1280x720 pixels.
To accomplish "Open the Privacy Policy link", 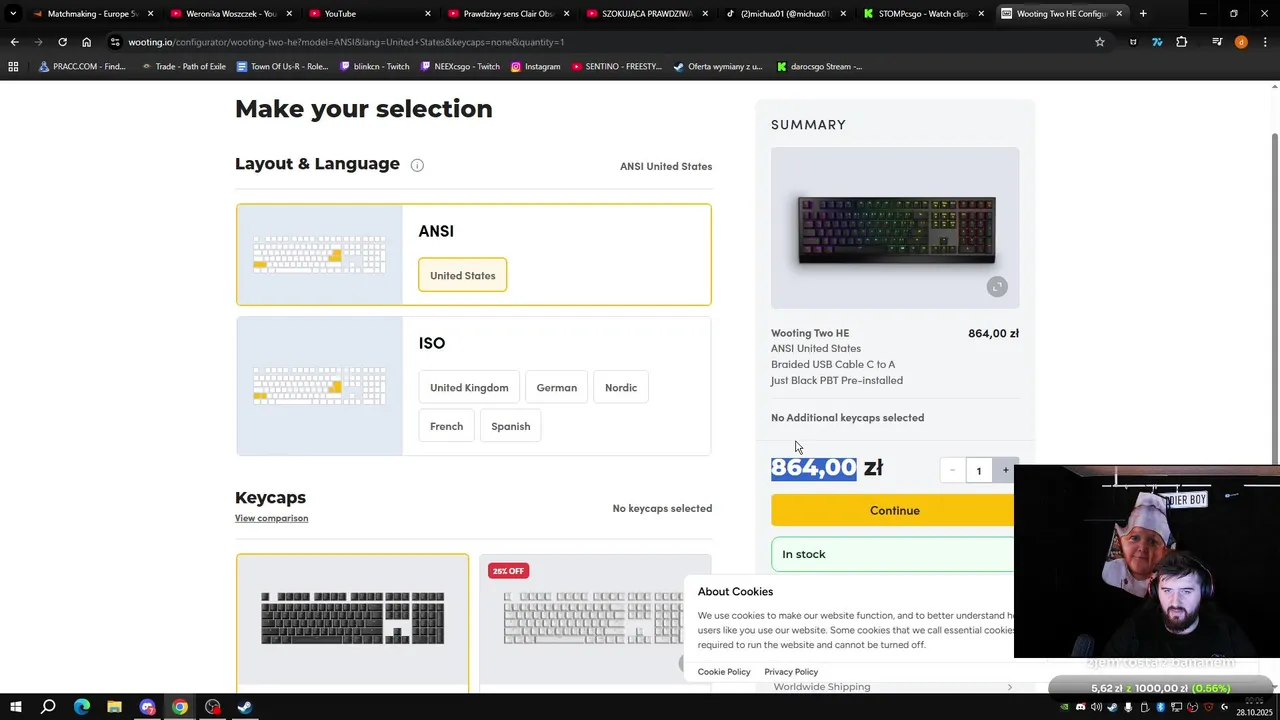I will click(791, 672).
